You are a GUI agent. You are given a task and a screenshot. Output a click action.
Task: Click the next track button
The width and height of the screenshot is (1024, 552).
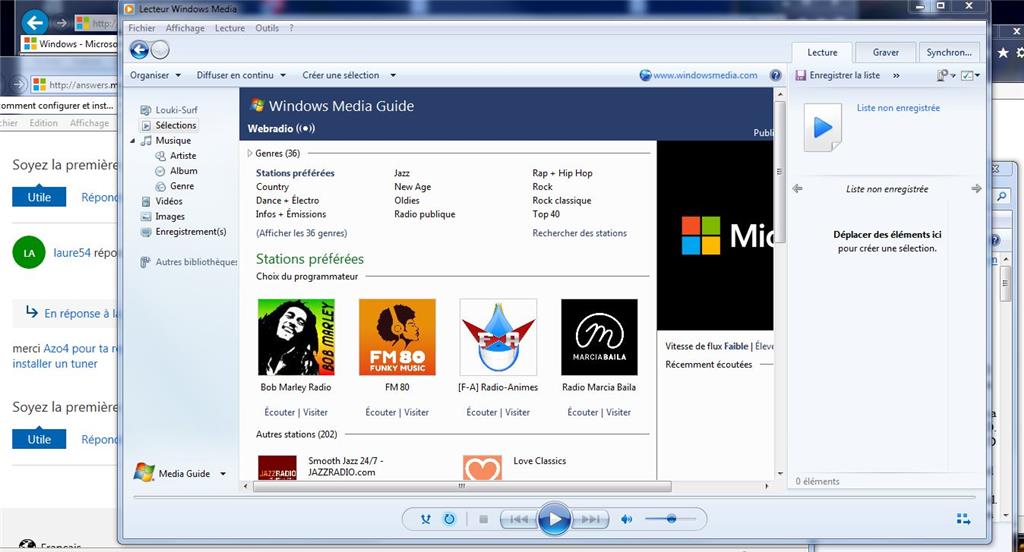tap(590, 519)
